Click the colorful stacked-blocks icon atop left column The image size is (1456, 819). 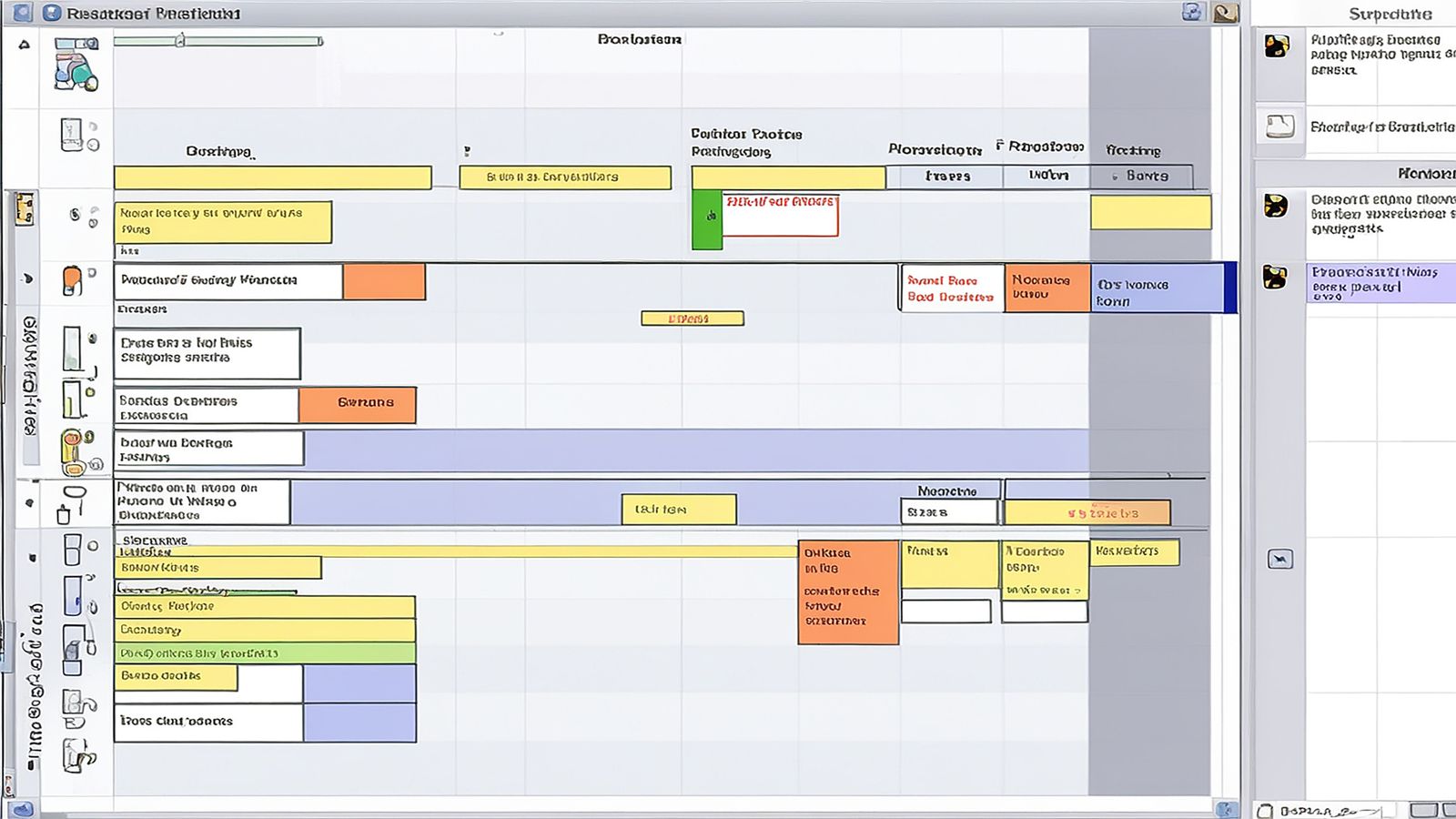[x=76, y=64]
